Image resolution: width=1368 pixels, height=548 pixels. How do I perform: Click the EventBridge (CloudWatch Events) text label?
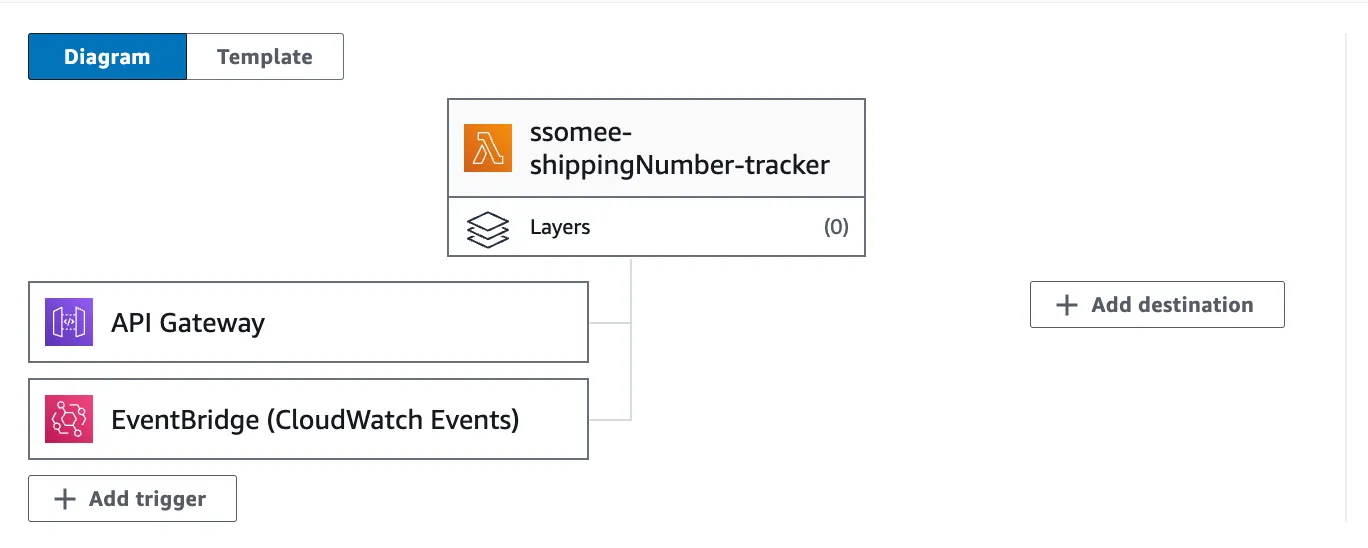pos(315,420)
